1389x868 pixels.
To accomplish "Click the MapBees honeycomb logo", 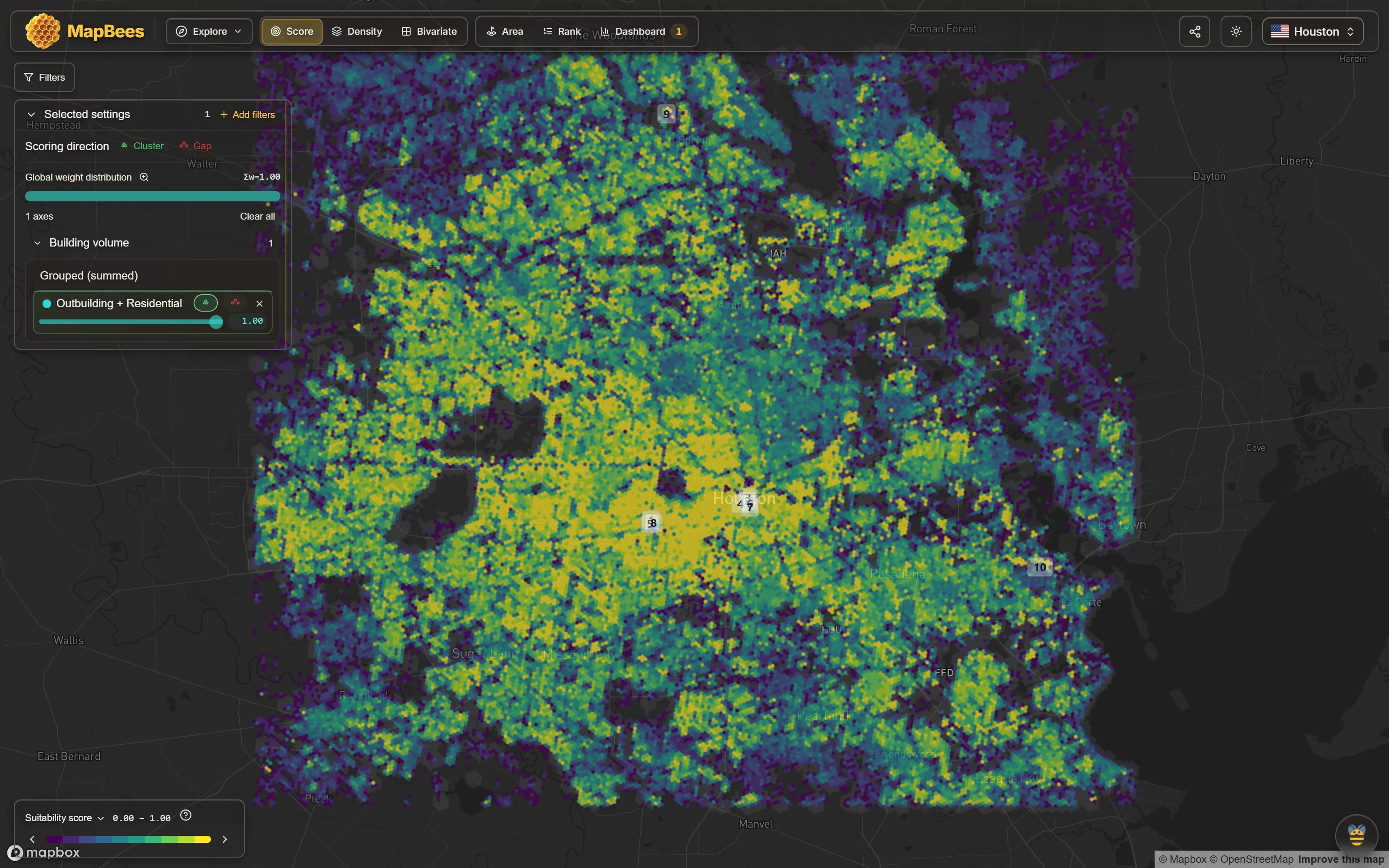I will pos(43,31).
